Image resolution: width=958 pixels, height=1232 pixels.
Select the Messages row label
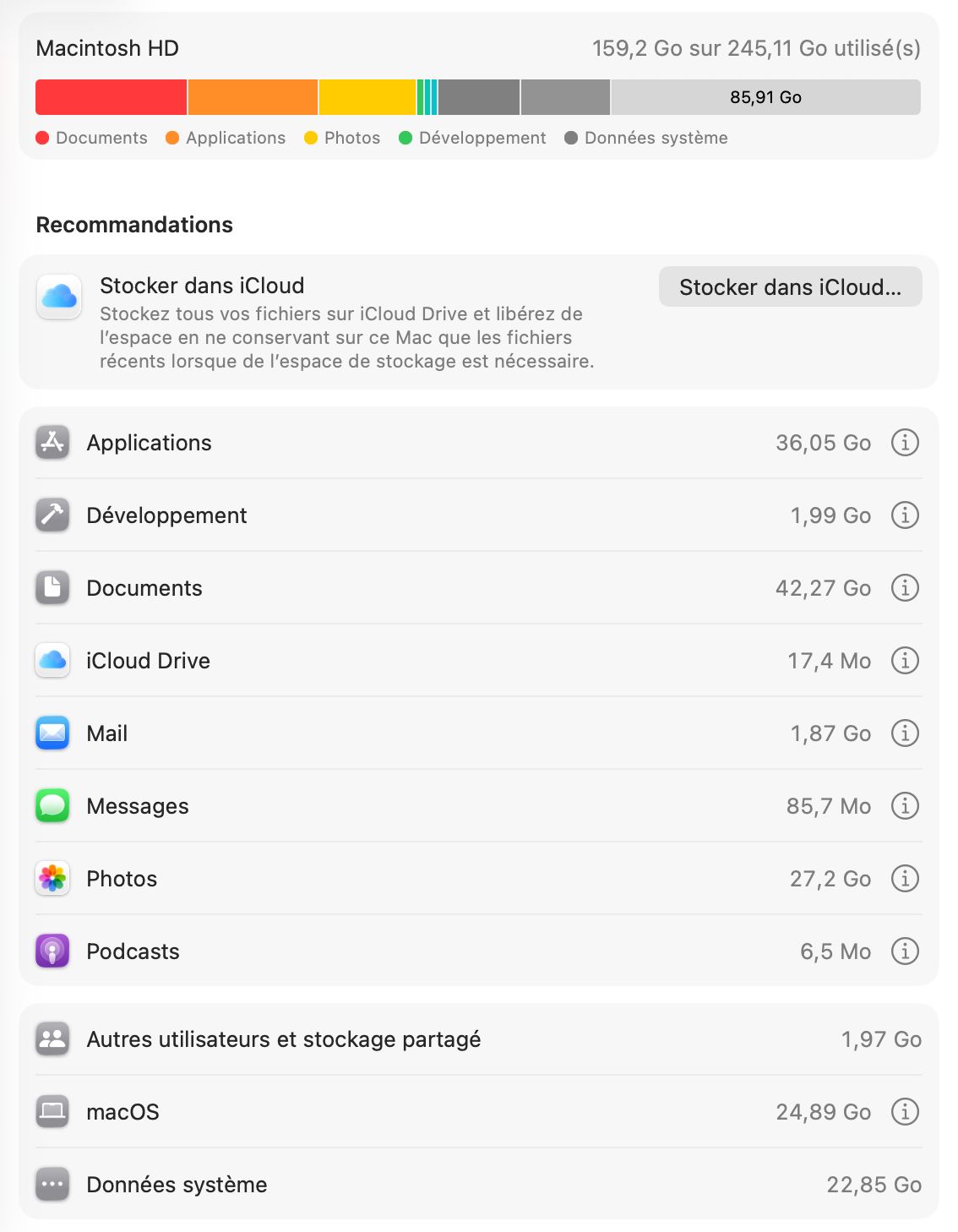pyautogui.click(x=138, y=806)
